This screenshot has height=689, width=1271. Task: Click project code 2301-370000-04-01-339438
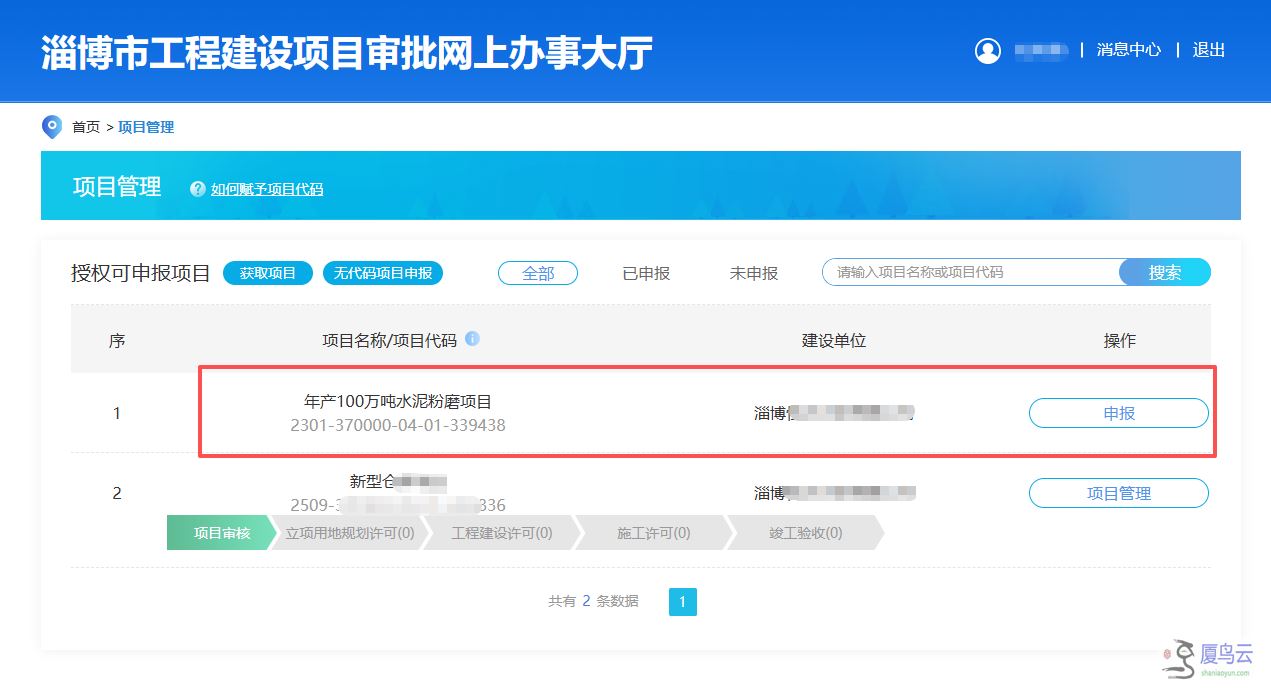tap(398, 425)
